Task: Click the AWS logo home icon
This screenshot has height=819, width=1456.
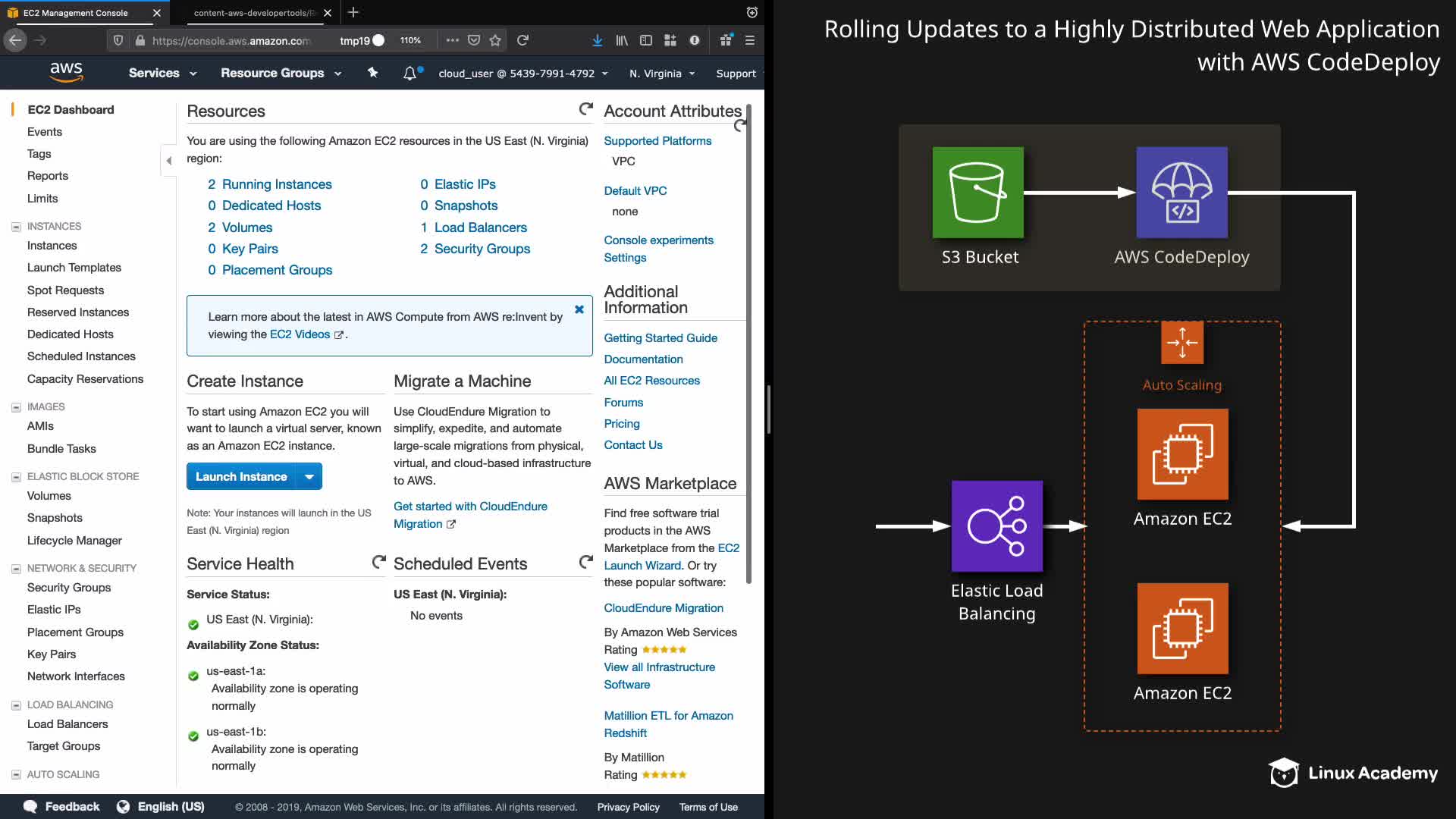Action: 66,72
